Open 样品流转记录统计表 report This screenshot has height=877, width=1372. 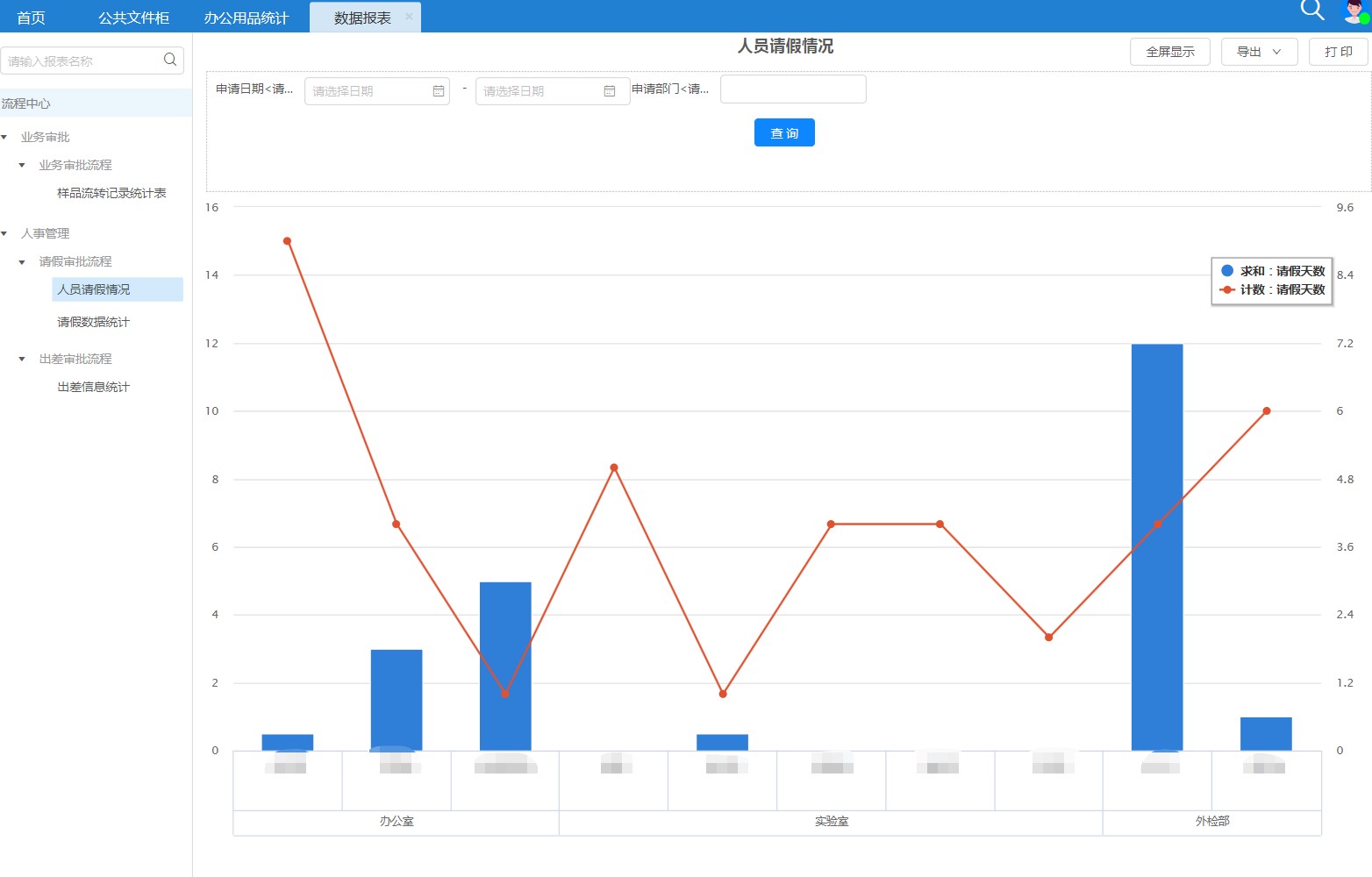coord(111,193)
